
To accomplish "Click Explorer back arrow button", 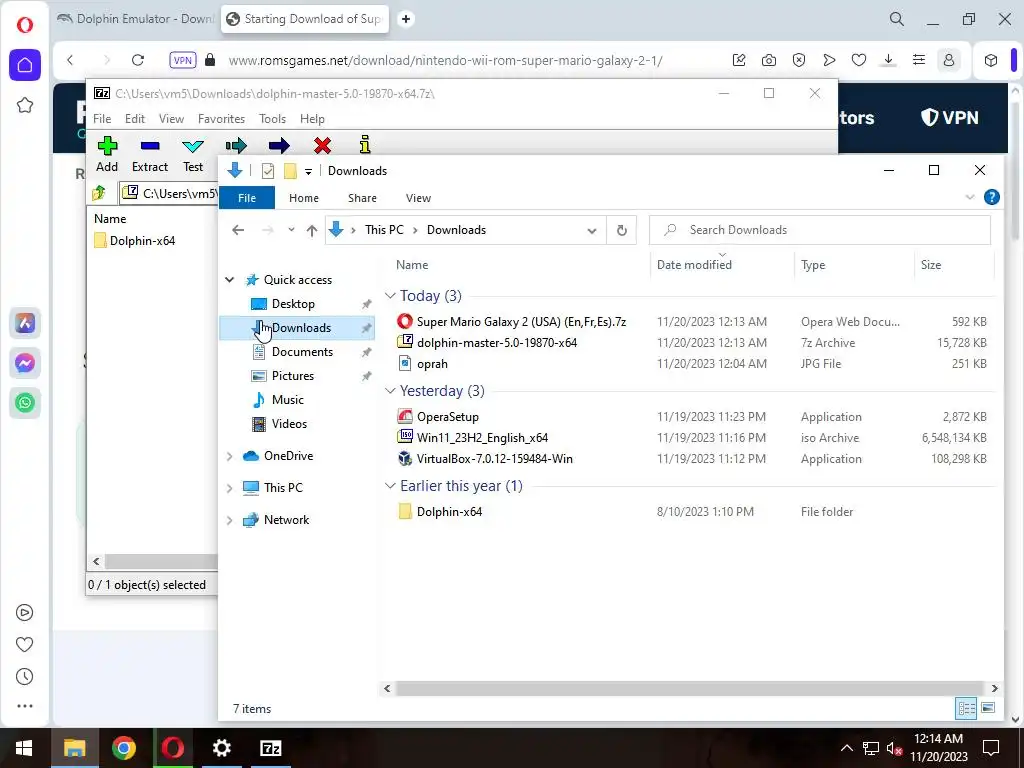I will [238, 230].
